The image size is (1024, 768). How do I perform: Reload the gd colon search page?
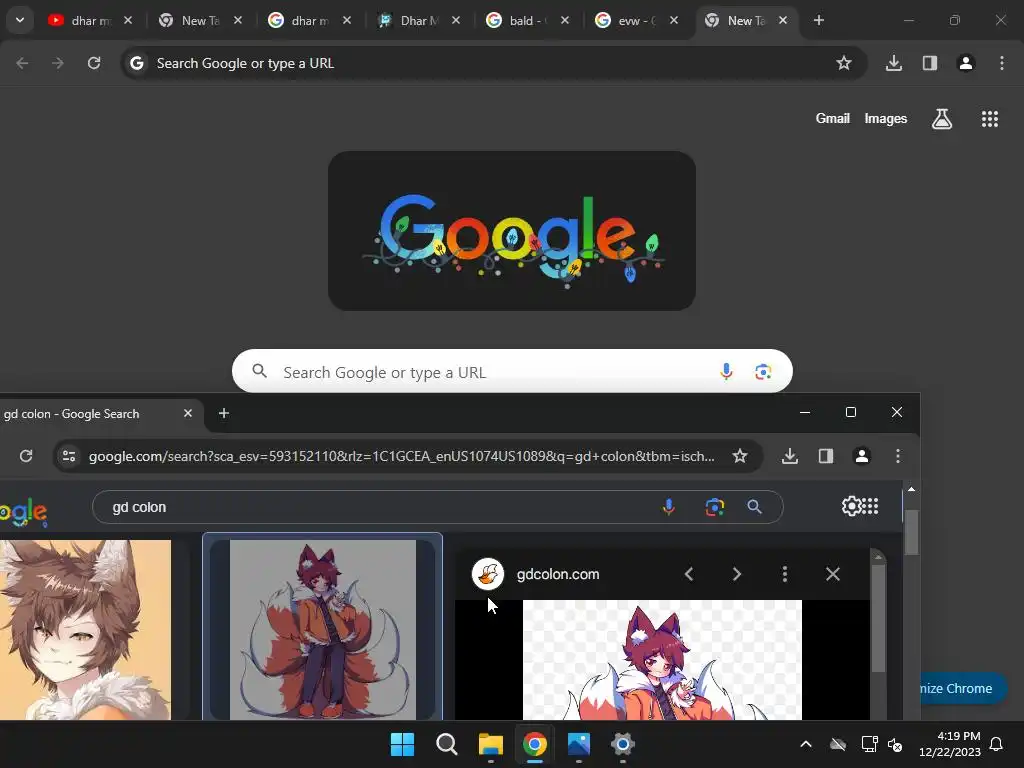pyautogui.click(x=26, y=456)
